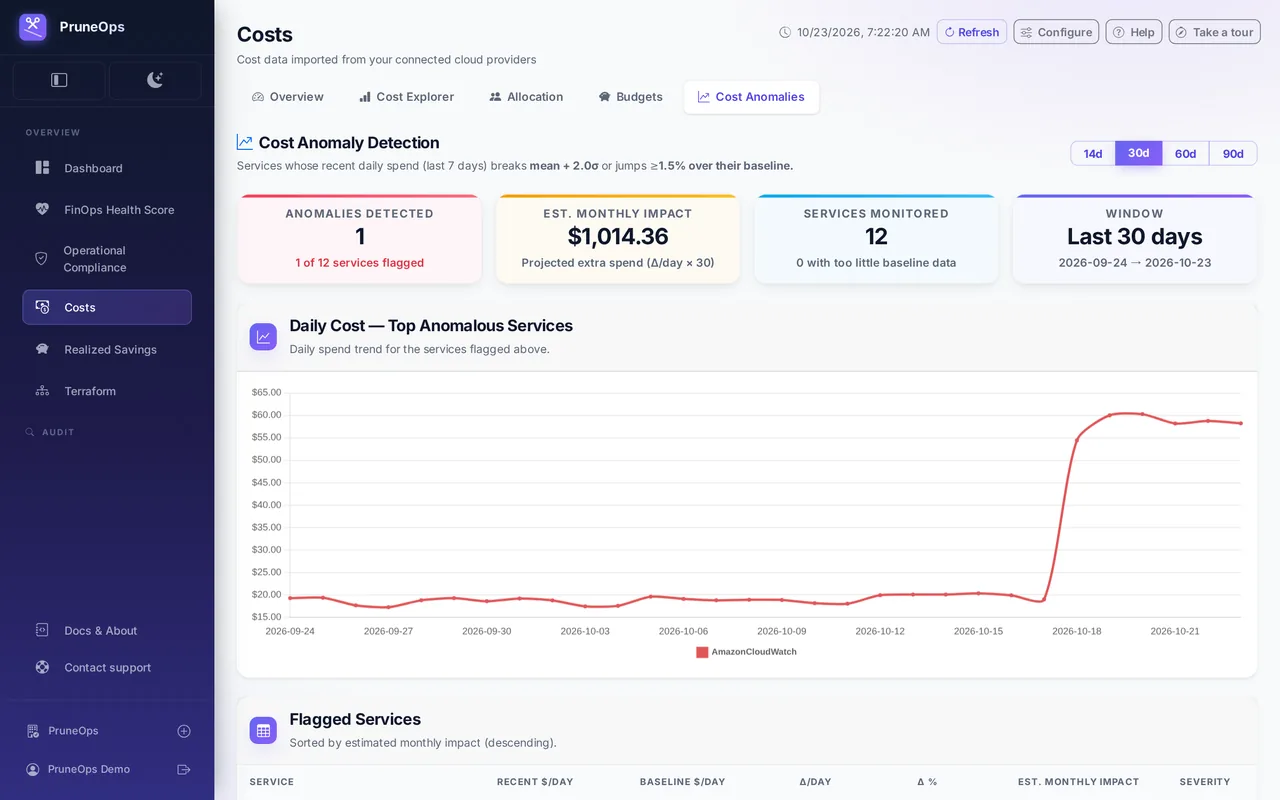Switch to the Cost Explorer tab
Viewport: 1280px width, 800px height.
tap(406, 97)
